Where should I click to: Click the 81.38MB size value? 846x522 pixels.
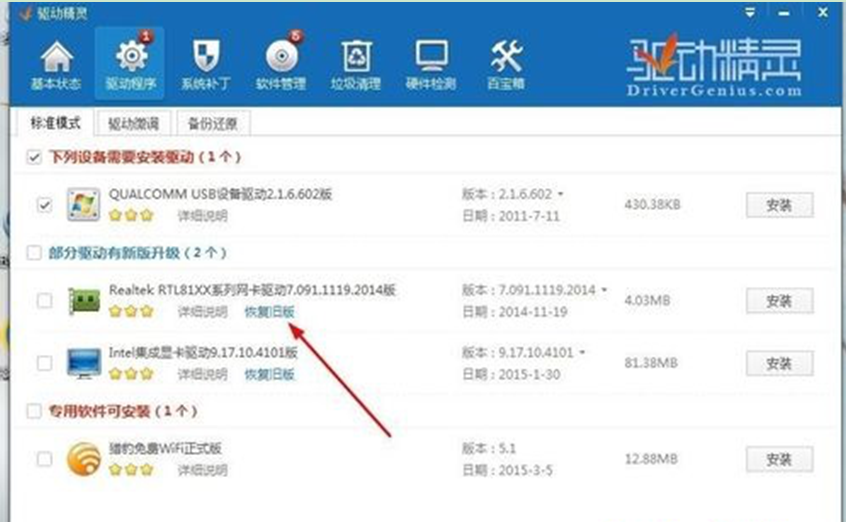tap(651, 363)
